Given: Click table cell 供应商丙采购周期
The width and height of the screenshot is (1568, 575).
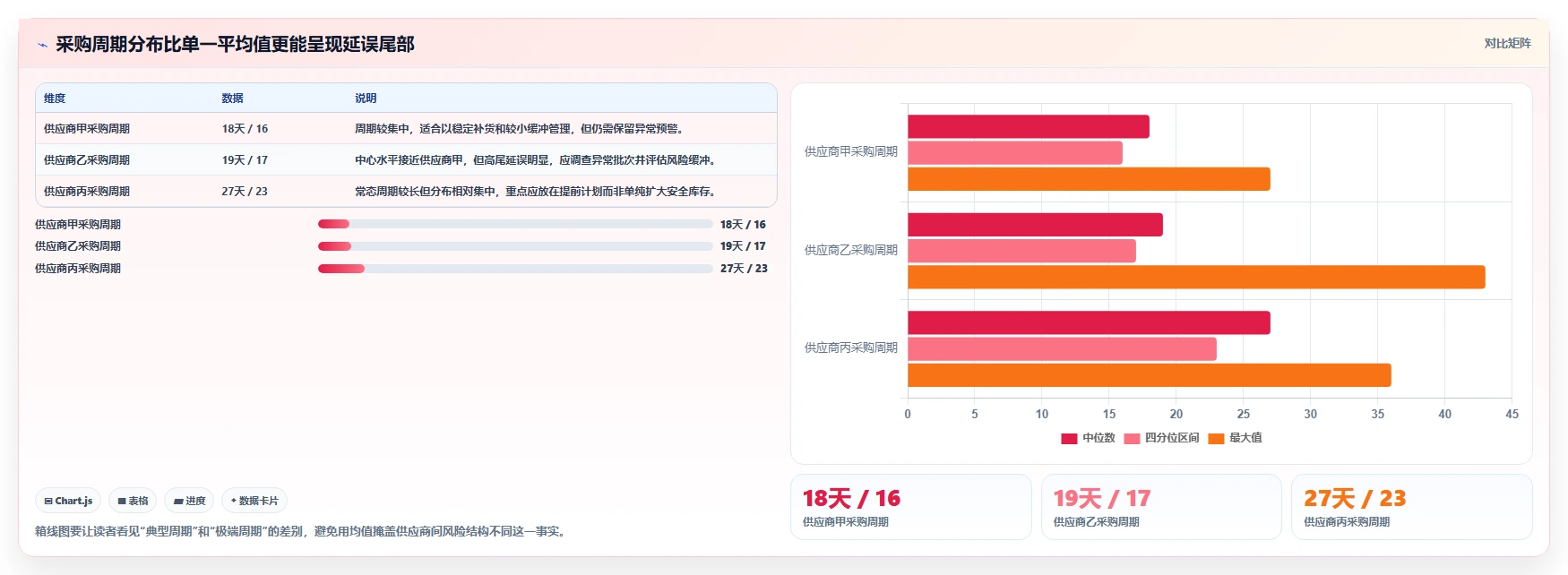Looking at the screenshot, I should [87, 192].
